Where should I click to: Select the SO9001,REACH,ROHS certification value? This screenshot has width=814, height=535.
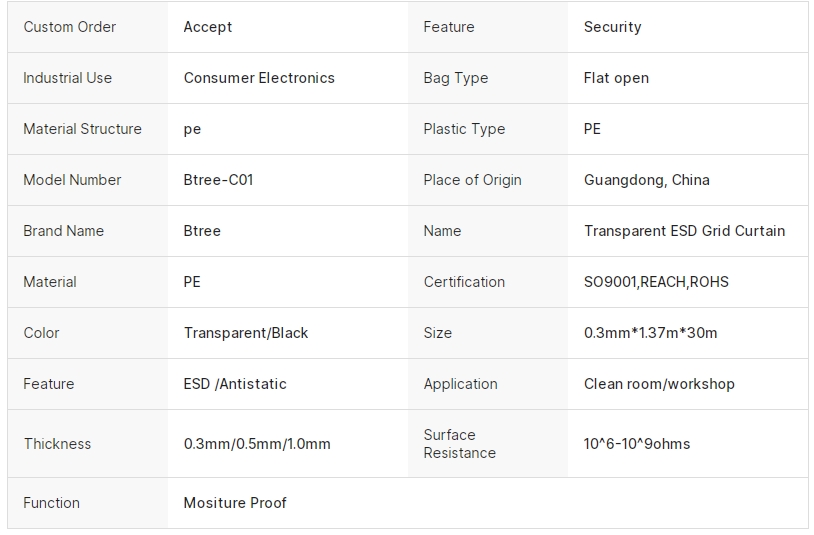tap(656, 282)
